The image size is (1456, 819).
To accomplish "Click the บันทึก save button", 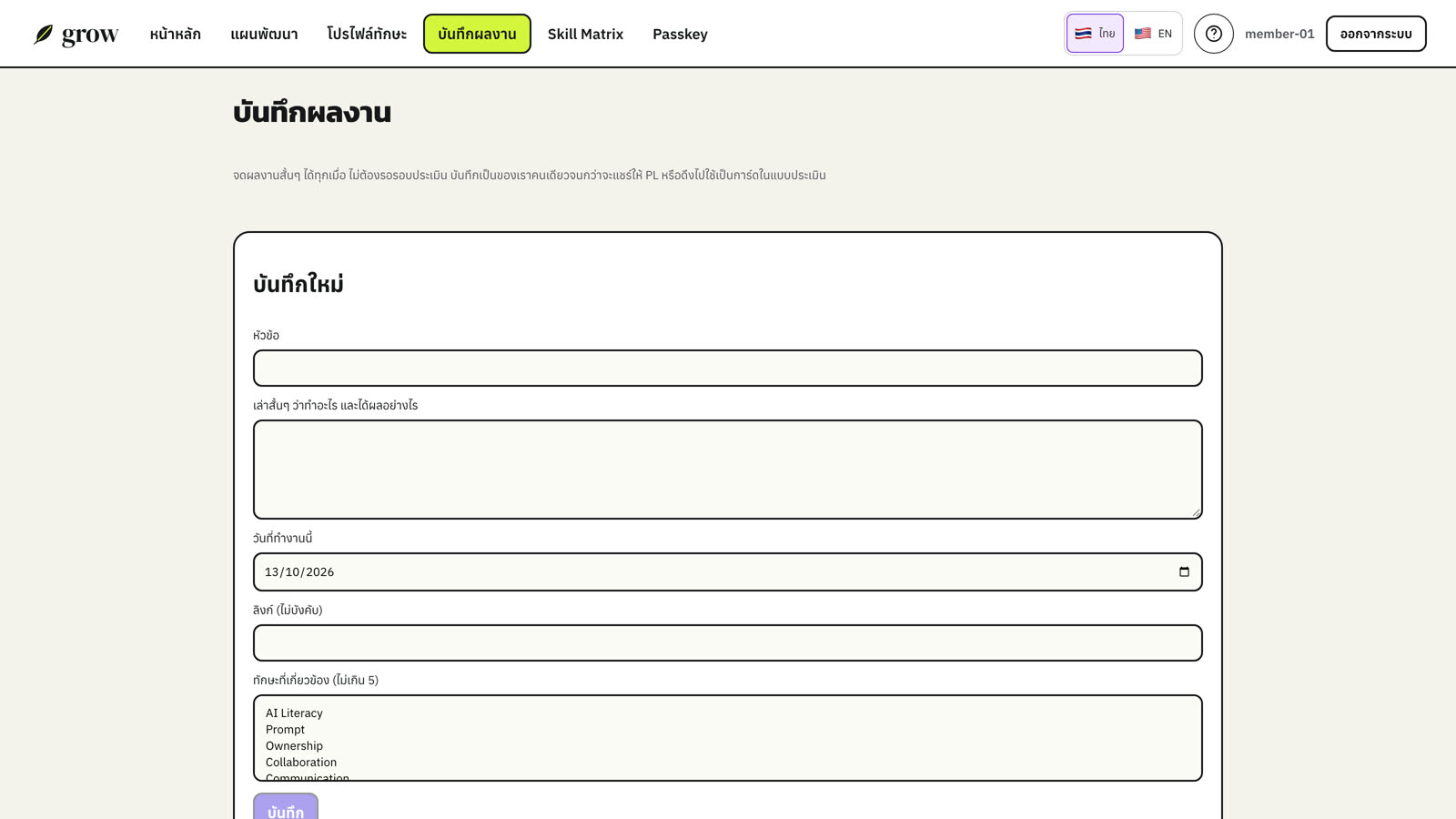I will (286, 808).
